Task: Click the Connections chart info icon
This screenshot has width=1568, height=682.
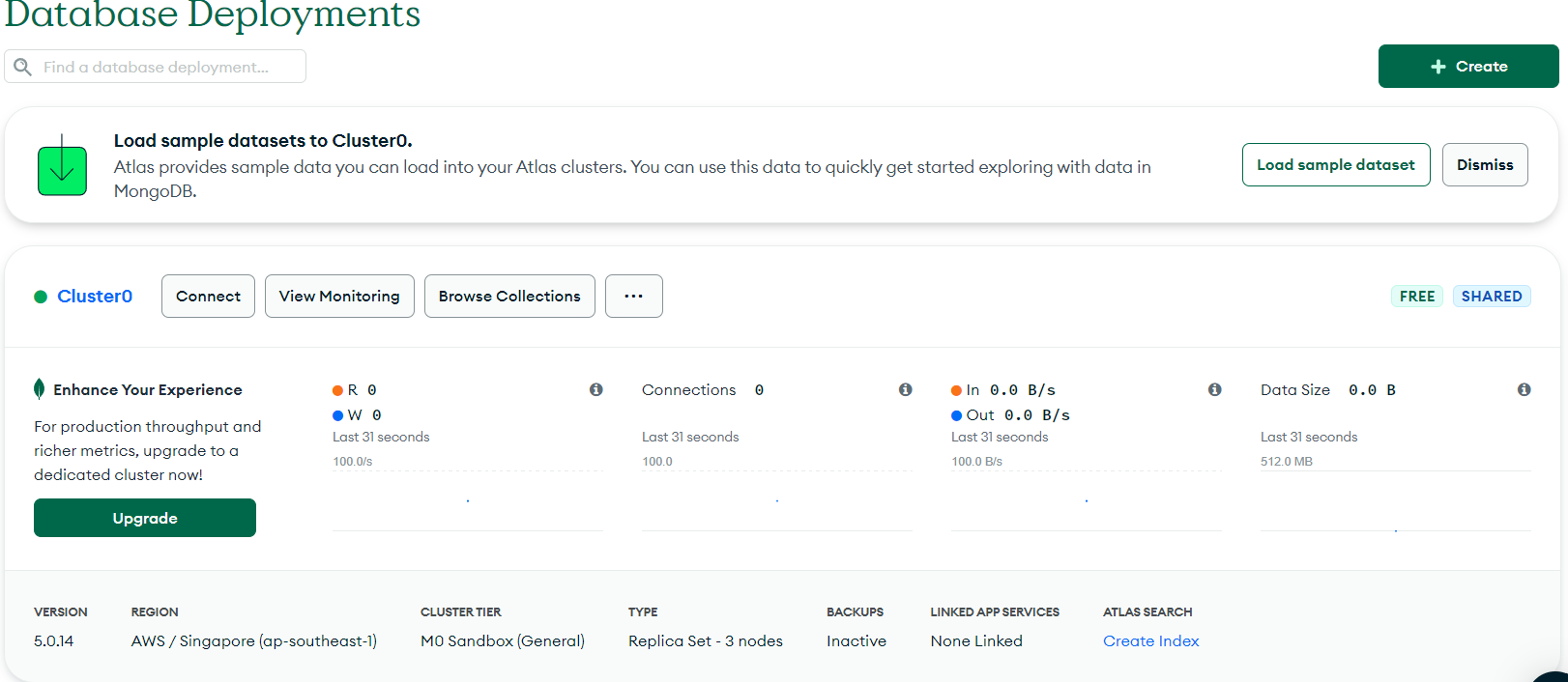Action: (x=906, y=389)
